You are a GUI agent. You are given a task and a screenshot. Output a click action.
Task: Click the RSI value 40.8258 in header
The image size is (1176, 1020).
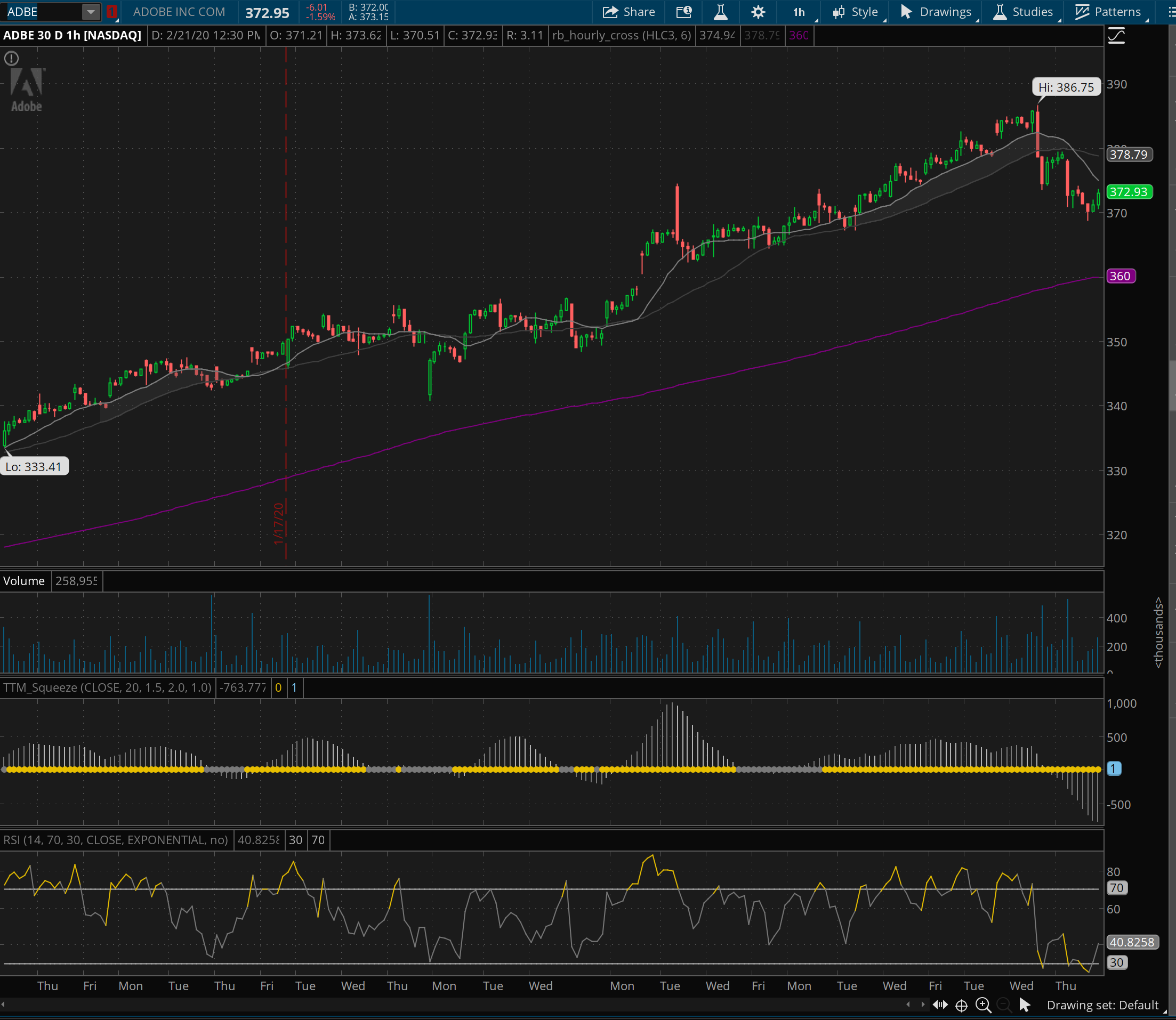259,840
